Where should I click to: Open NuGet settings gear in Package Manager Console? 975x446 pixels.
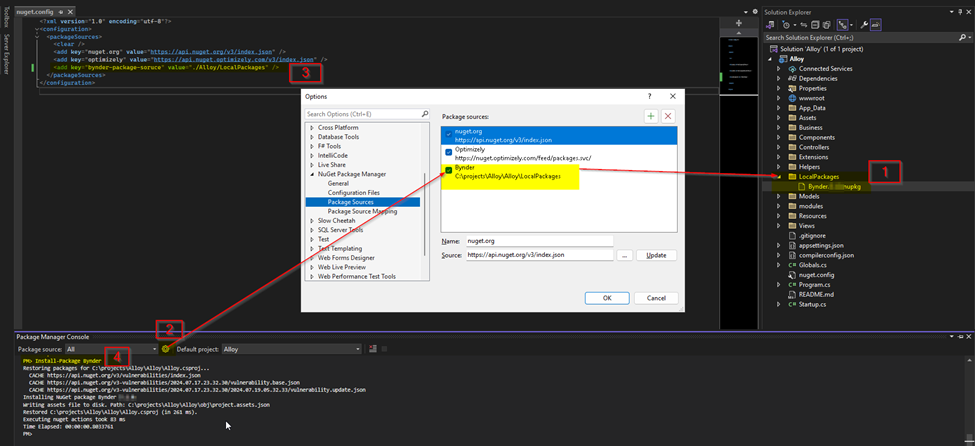coord(166,349)
